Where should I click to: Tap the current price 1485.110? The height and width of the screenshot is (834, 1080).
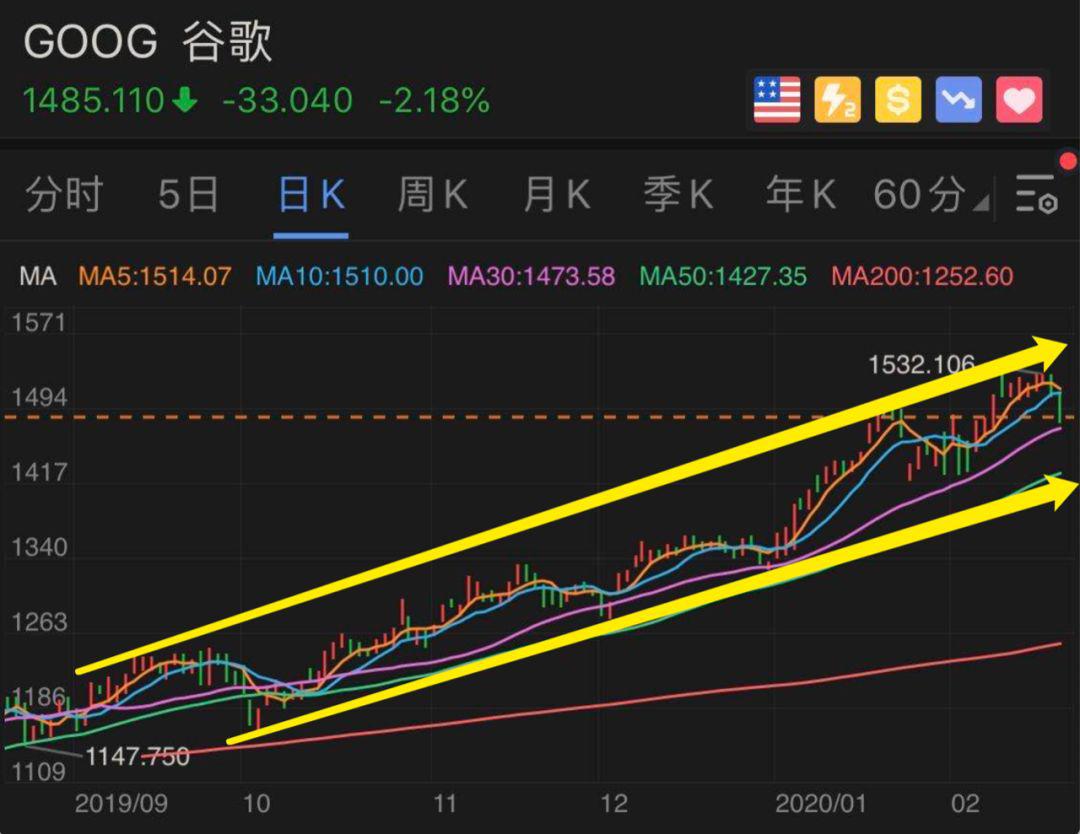94,101
